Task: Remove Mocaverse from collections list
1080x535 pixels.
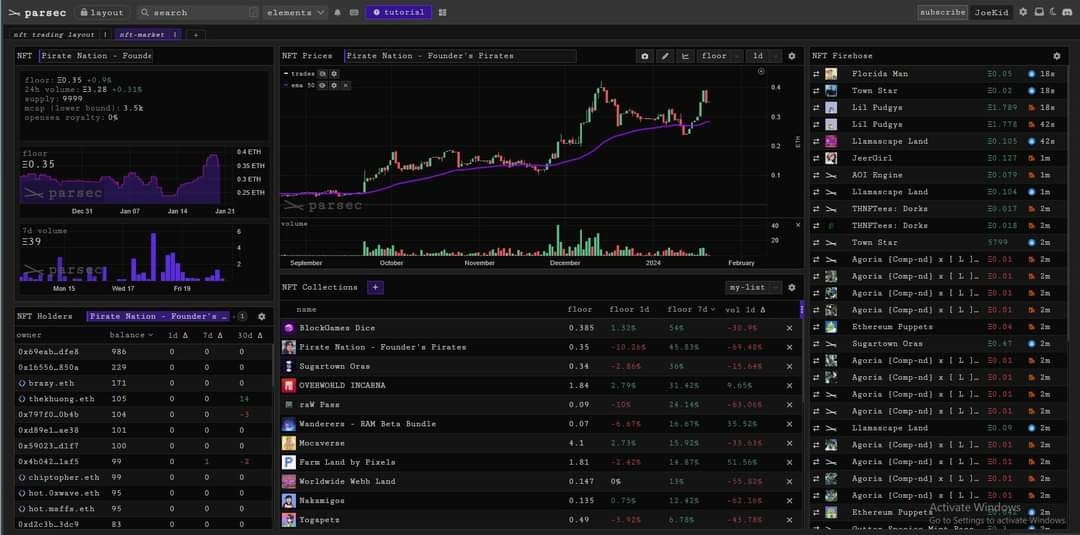Action: 789,443
